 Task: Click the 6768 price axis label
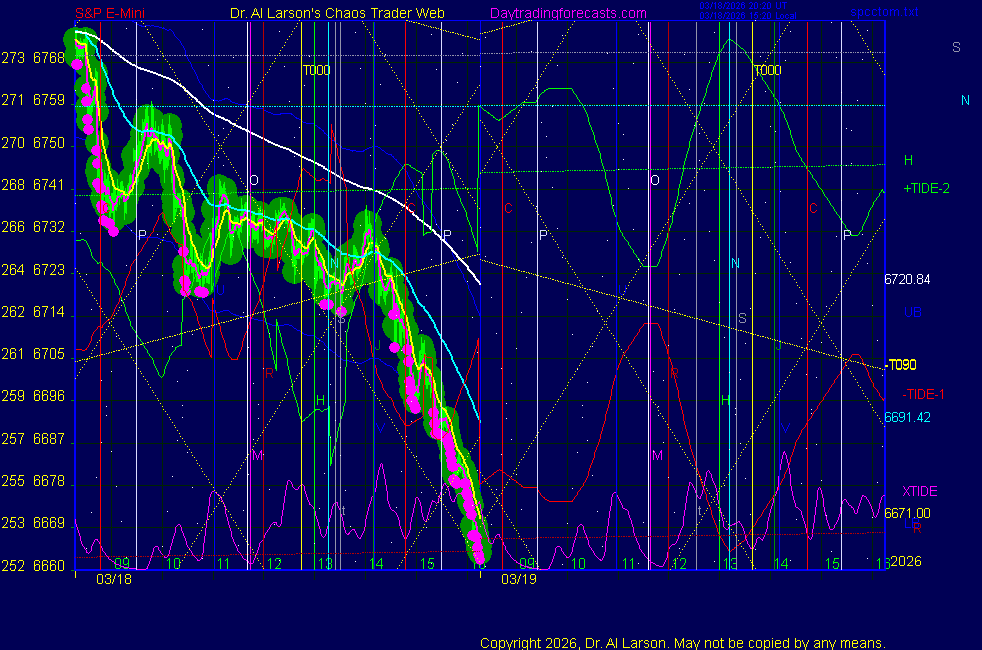coord(48,59)
